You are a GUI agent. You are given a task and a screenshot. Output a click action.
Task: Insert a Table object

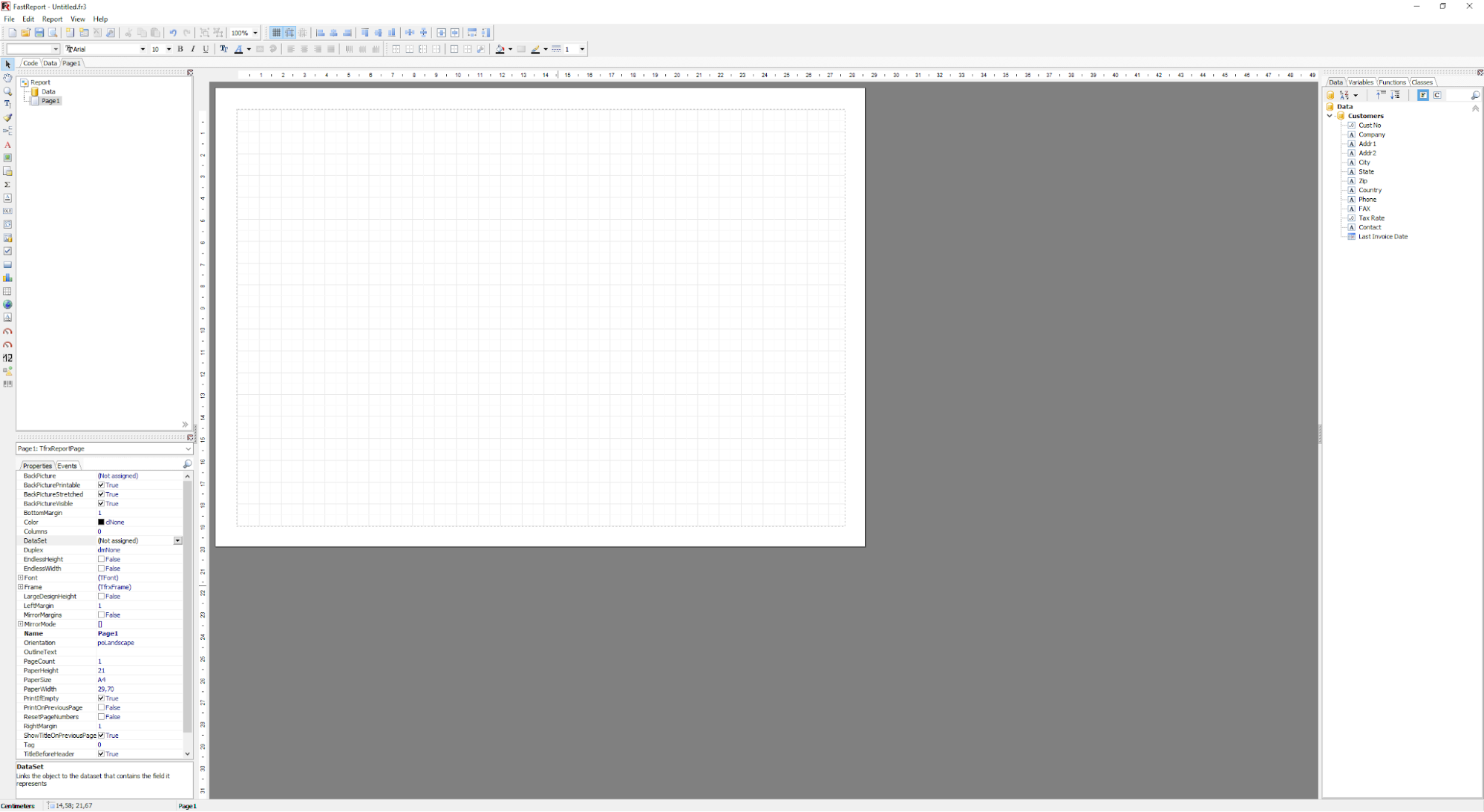pos(7,292)
